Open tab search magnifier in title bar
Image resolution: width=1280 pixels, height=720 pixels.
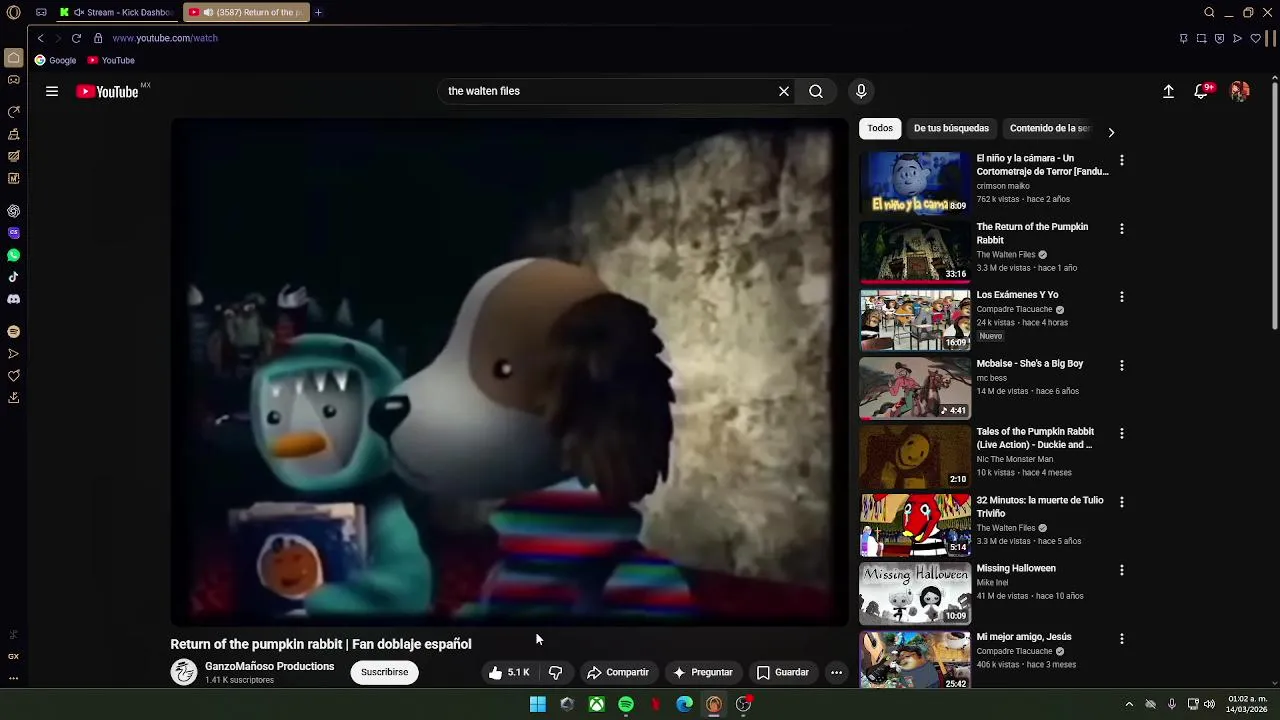coord(1209,12)
